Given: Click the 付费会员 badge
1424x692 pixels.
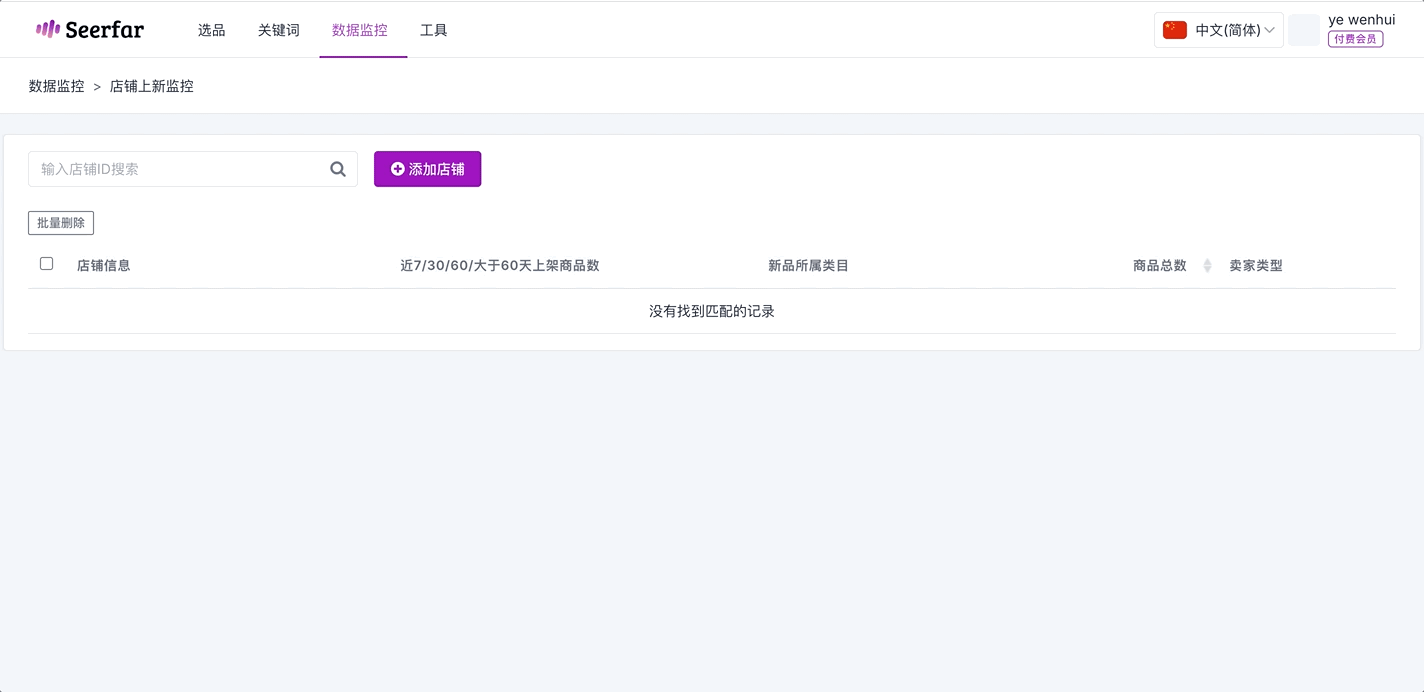Looking at the screenshot, I should (1355, 39).
